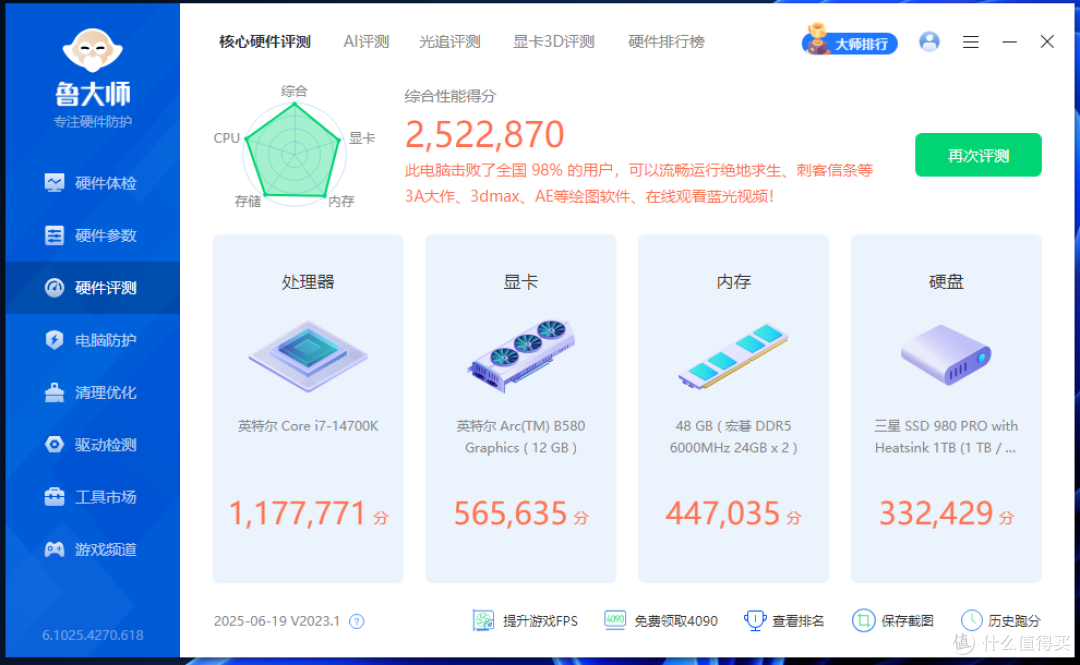Click the overall score 2,522,870
Viewport: 1080px width, 665px height.
tap(484, 134)
